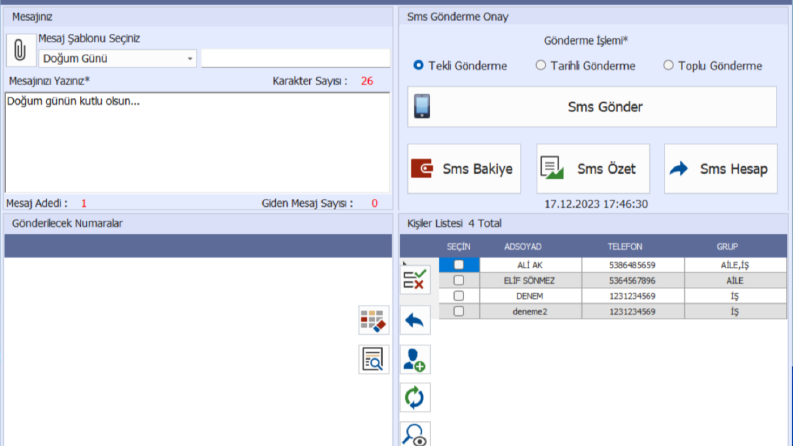
Task: Click the deneme2 name cell
Action: [x=530, y=311]
